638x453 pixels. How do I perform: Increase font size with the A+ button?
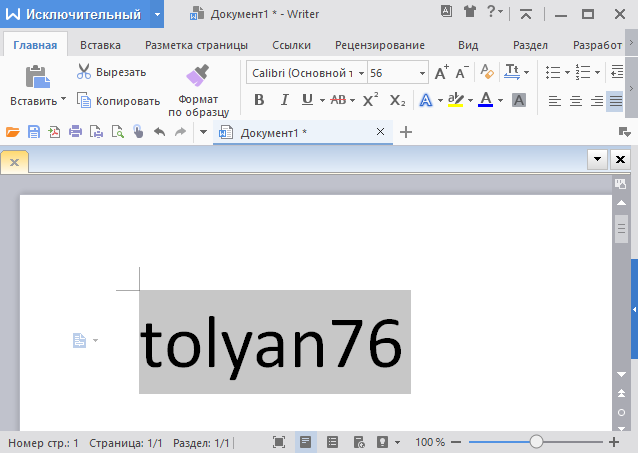coord(441,73)
